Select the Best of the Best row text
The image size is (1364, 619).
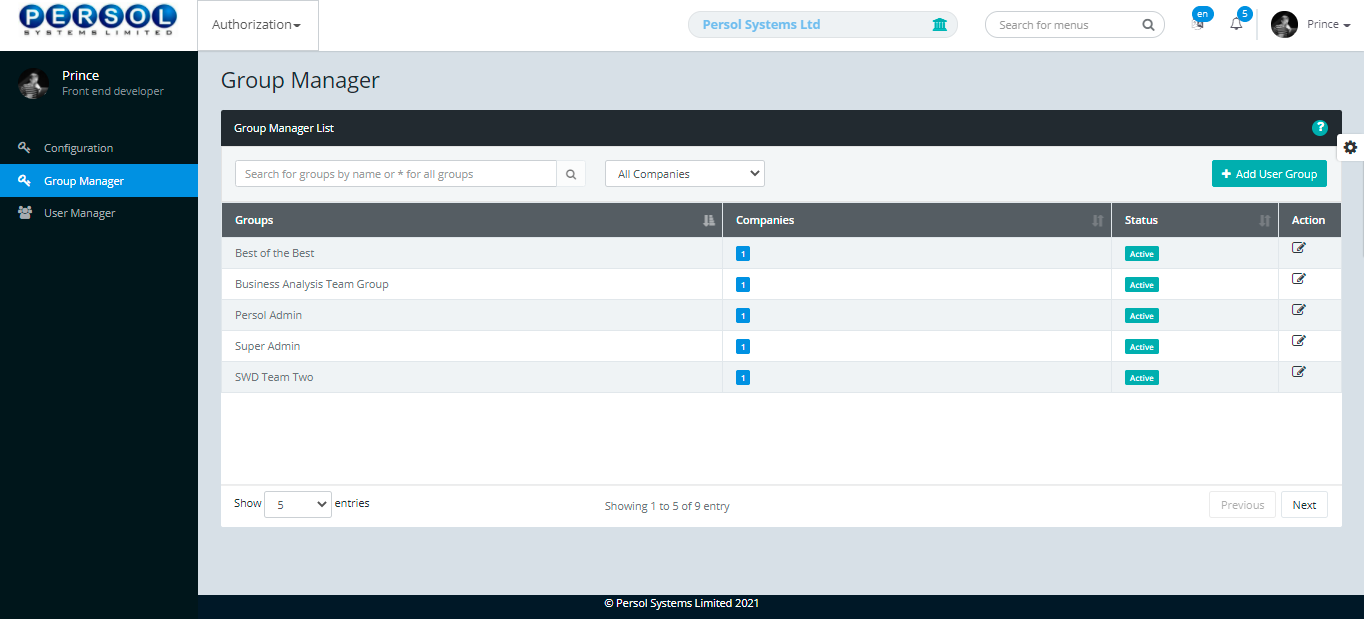click(x=275, y=253)
